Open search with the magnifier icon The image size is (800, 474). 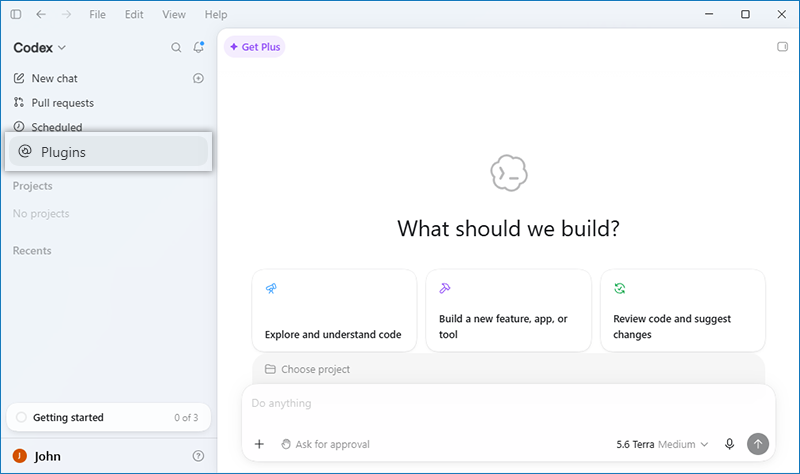[x=176, y=47]
